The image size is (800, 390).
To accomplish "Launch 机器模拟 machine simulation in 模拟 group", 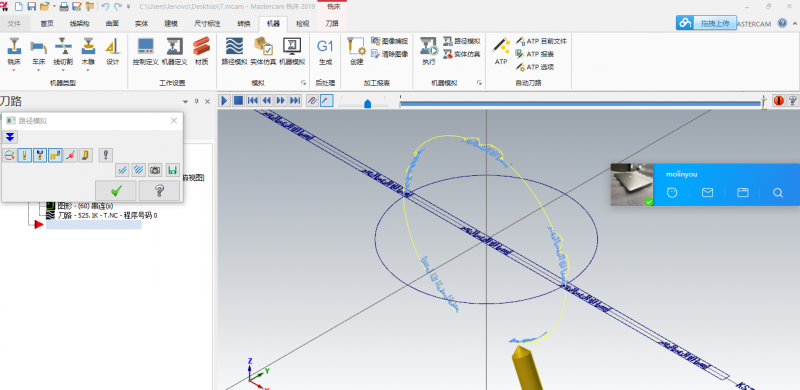I will point(292,51).
